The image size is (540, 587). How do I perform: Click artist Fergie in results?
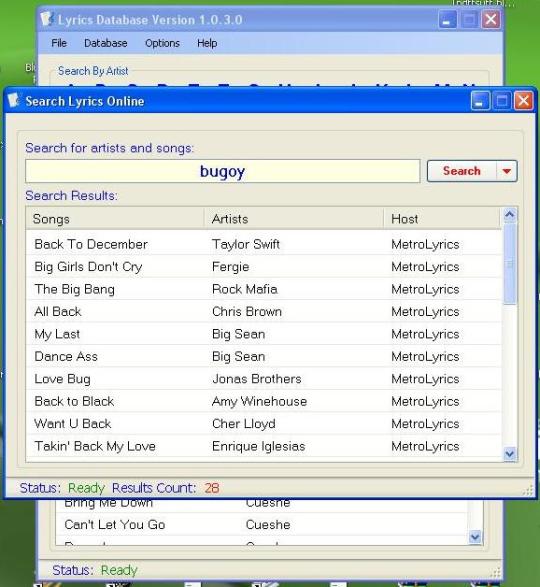[231, 267]
